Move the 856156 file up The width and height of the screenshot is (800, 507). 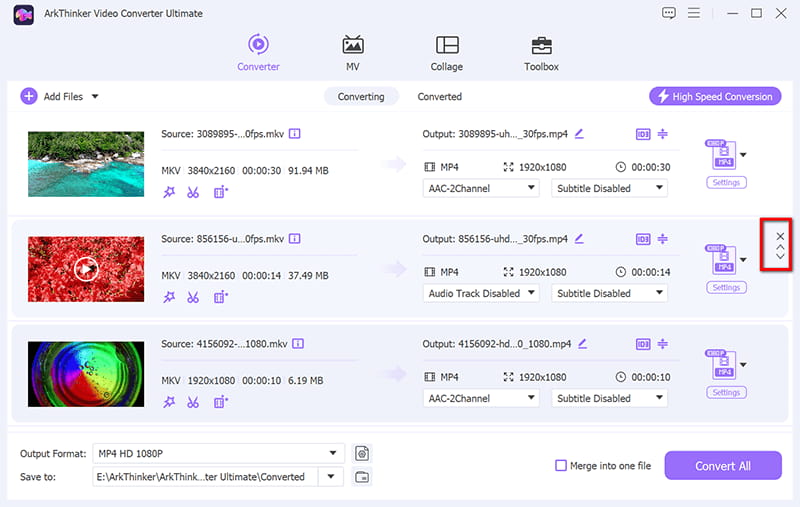780,247
